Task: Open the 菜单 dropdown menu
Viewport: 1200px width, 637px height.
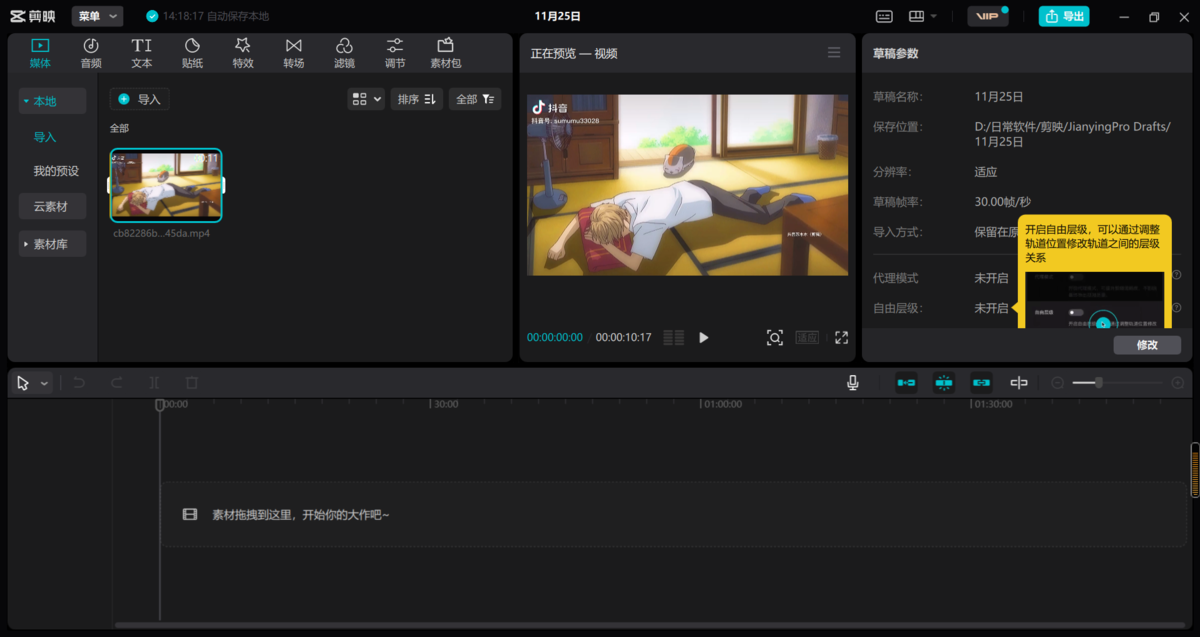Action: pyautogui.click(x=97, y=16)
